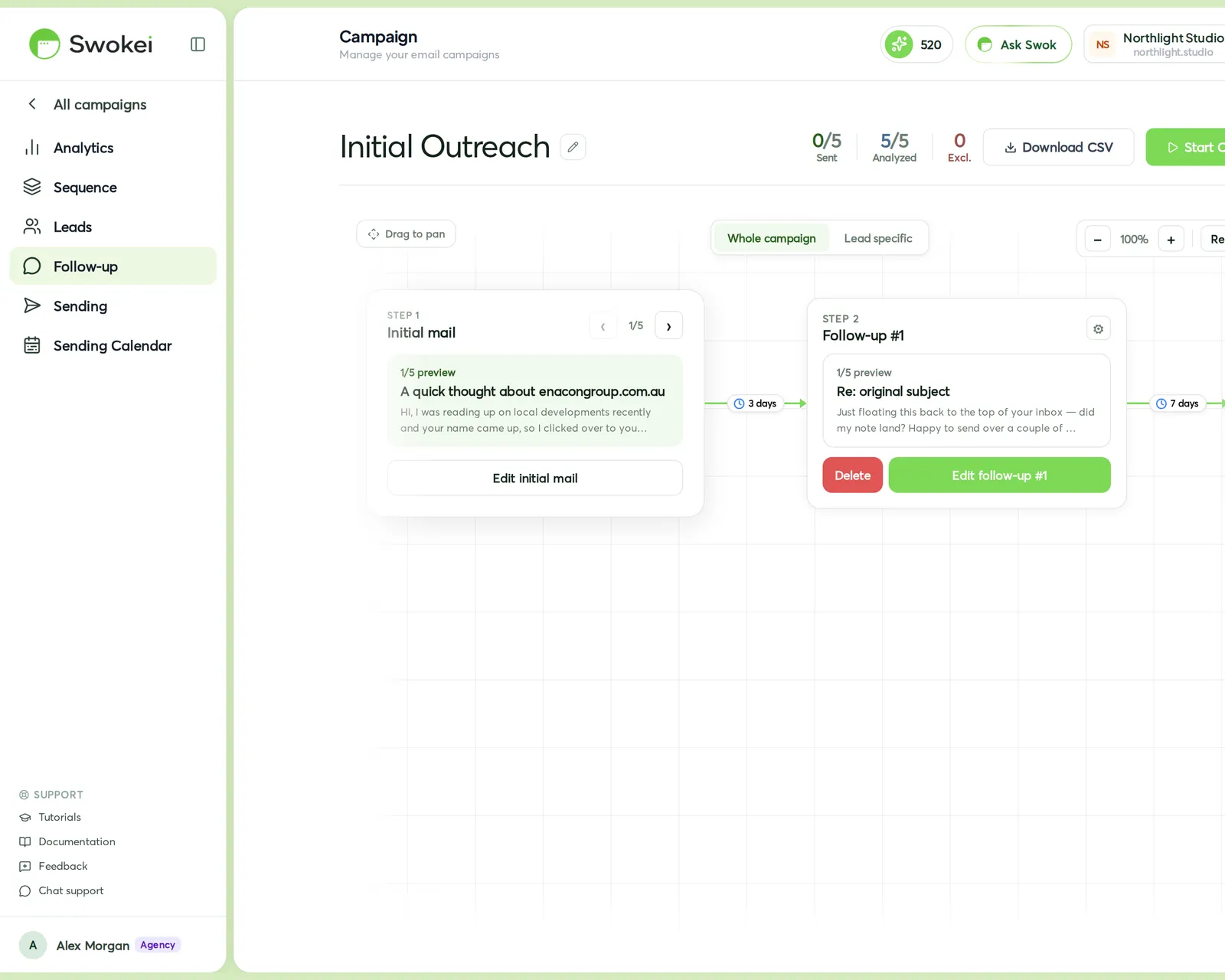Zoom out the canvas with minus
The width and height of the screenshot is (1225, 980).
click(1097, 240)
